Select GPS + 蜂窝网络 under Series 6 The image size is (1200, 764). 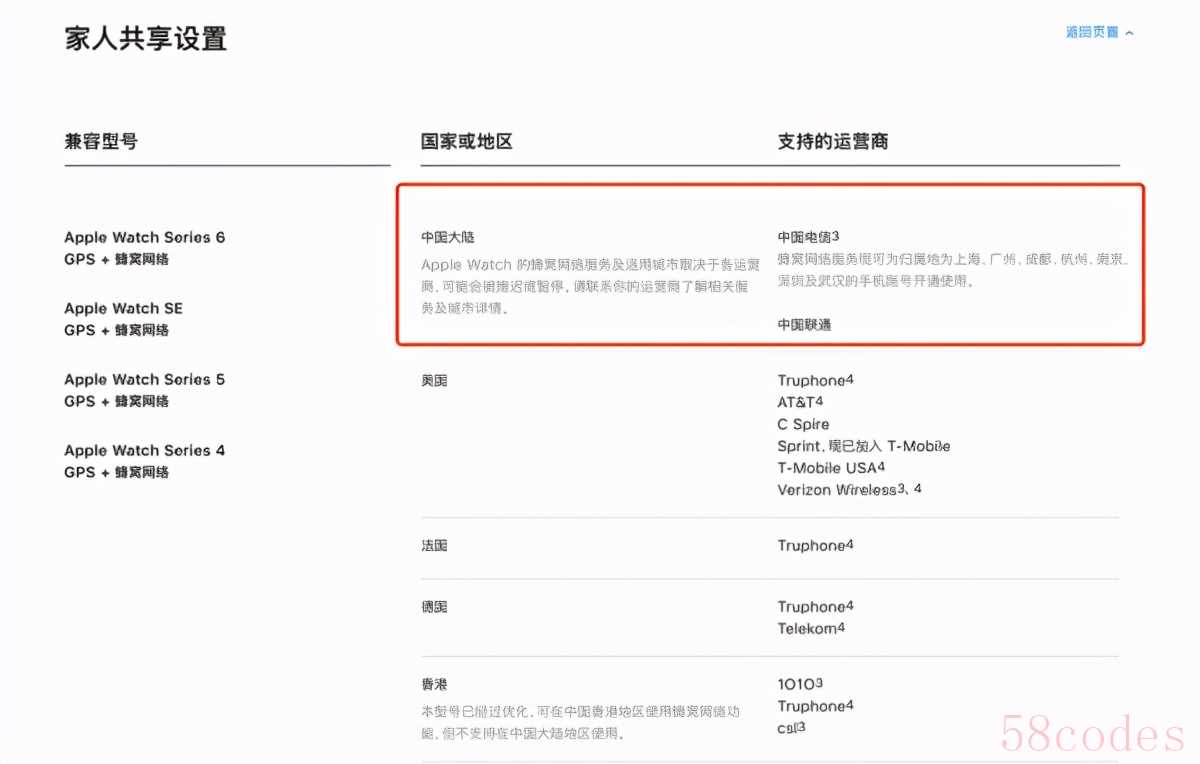117,259
